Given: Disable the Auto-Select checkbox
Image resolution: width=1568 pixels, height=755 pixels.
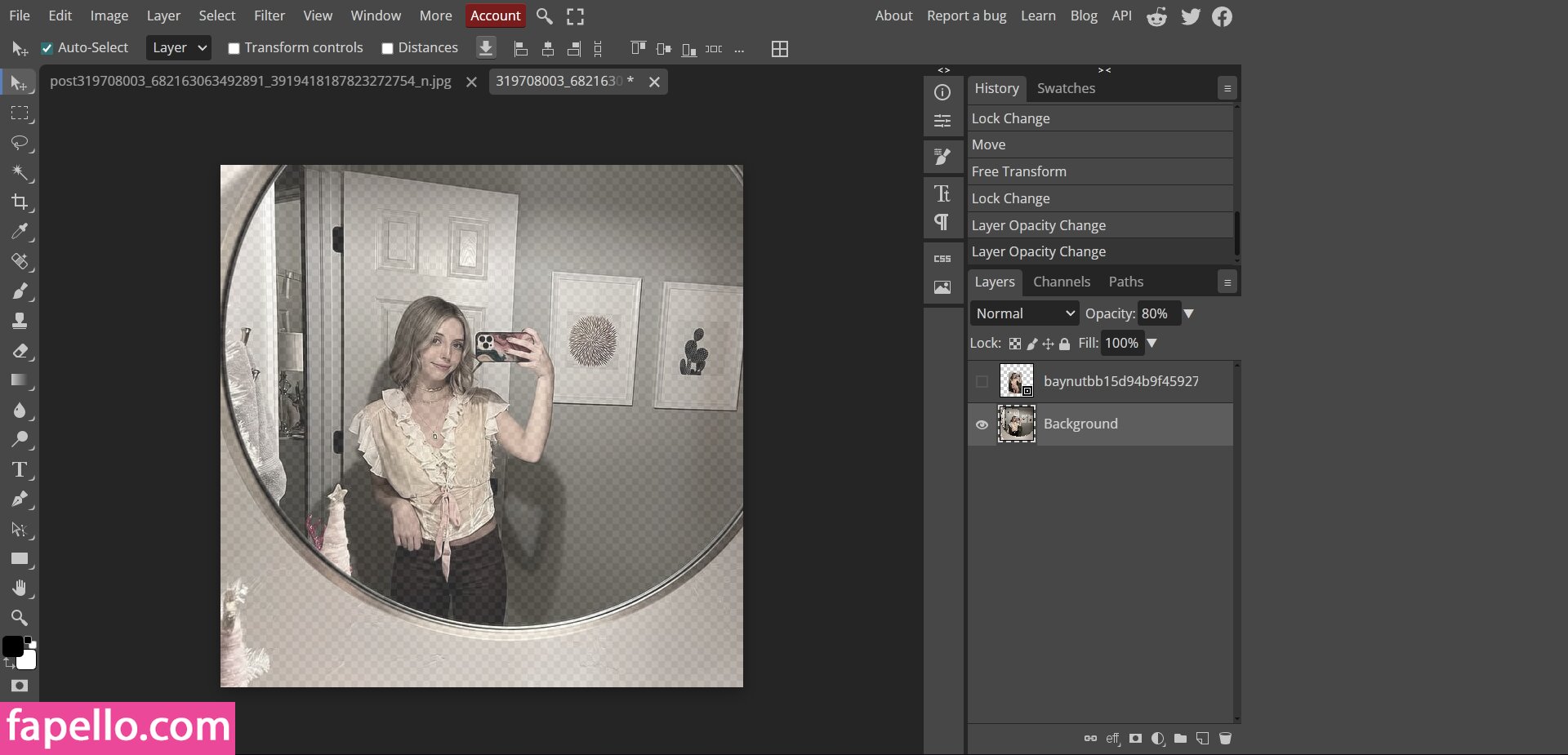Looking at the screenshot, I should (x=47, y=48).
